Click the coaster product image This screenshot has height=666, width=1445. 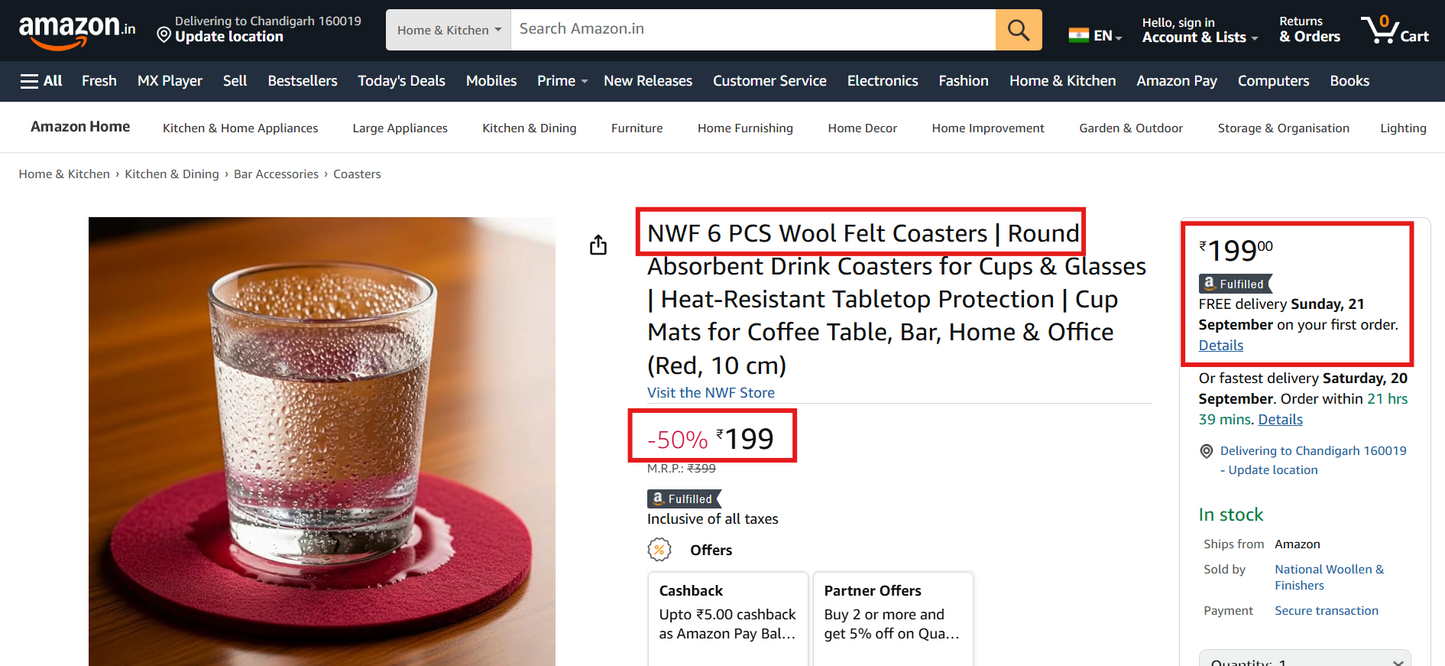(321, 441)
